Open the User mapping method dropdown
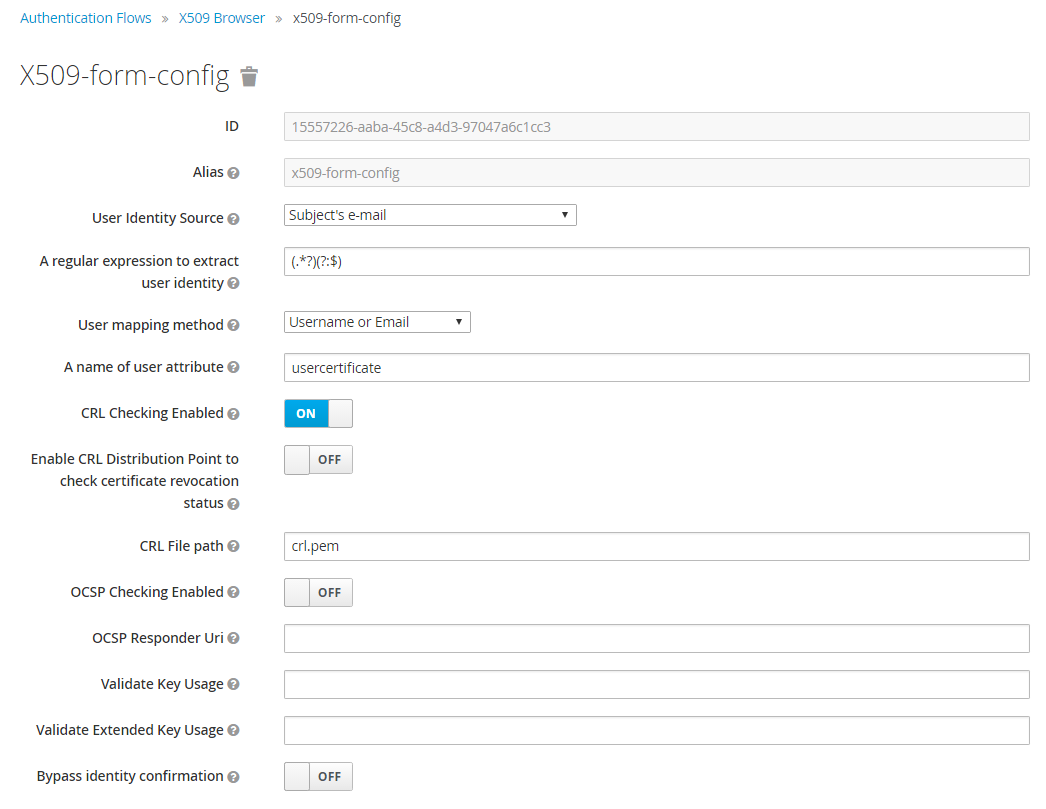The image size is (1046, 809). coord(377,322)
